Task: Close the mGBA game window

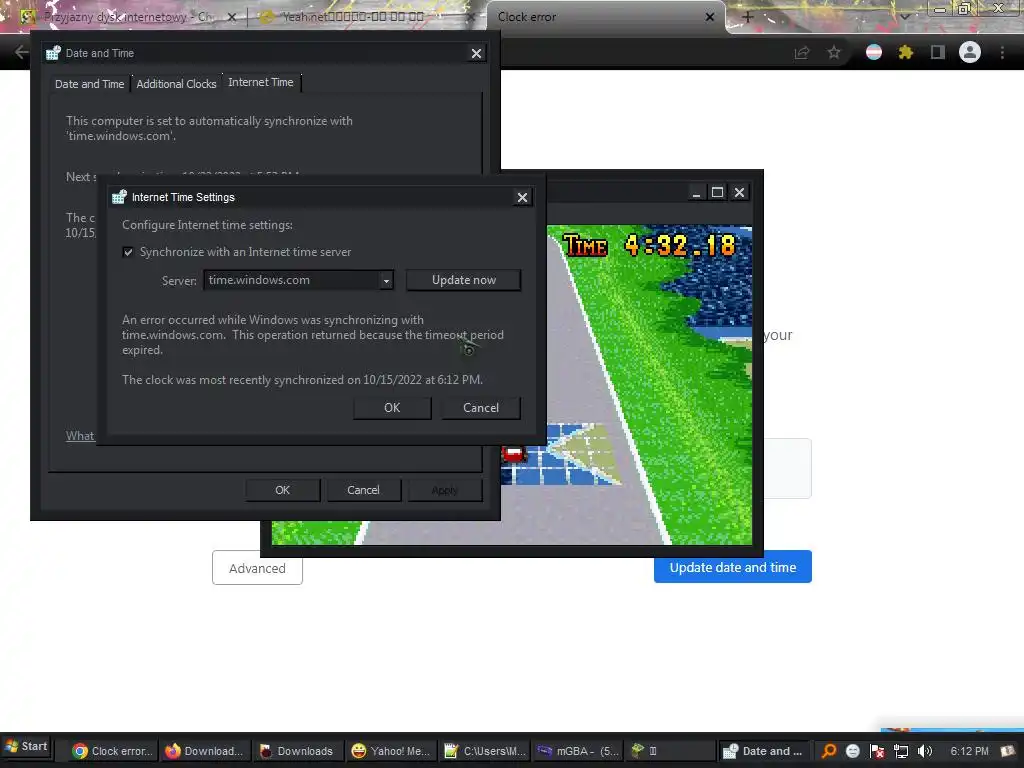Action: tap(739, 193)
